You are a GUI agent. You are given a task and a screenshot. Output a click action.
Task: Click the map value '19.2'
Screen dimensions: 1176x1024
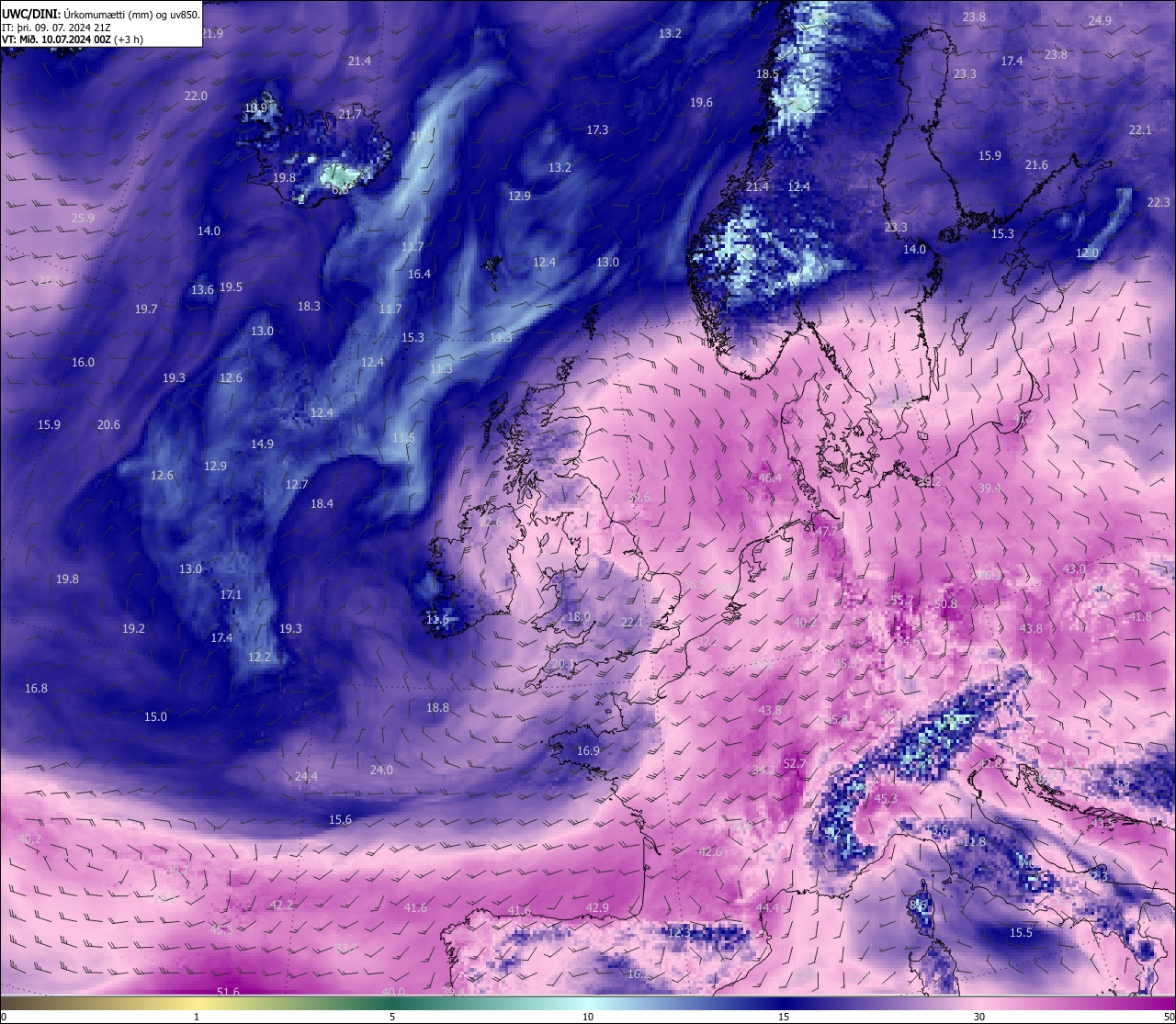coord(133,629)
